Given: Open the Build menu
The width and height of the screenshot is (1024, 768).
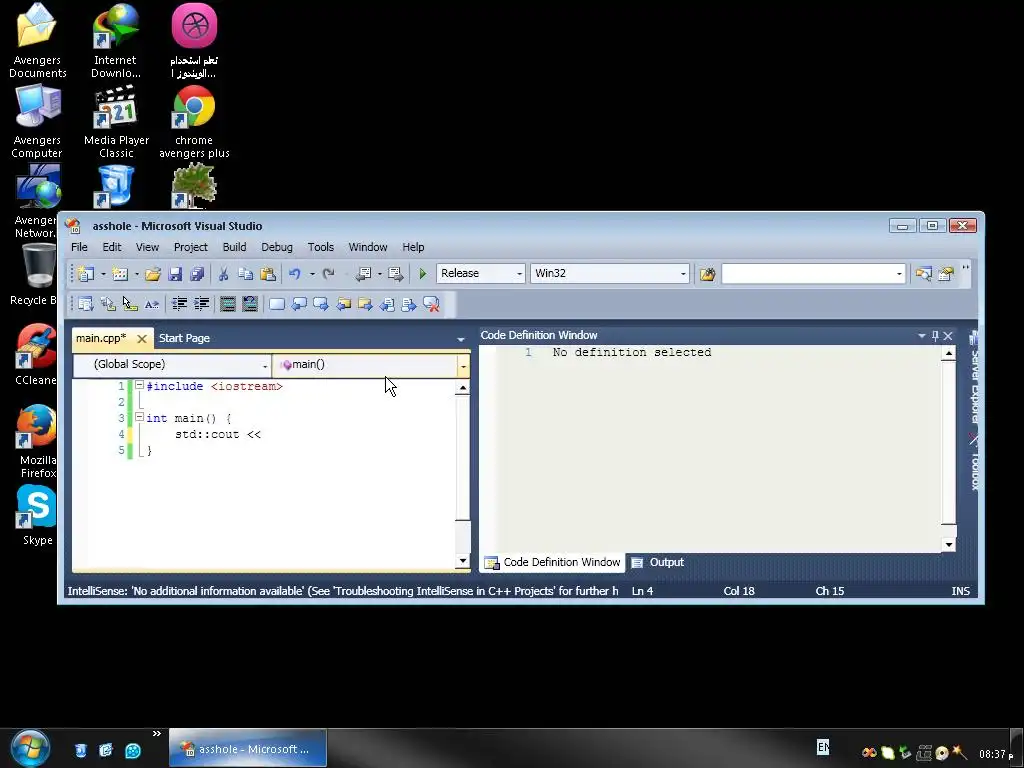Looking at the screenshot, I should 234,247.
